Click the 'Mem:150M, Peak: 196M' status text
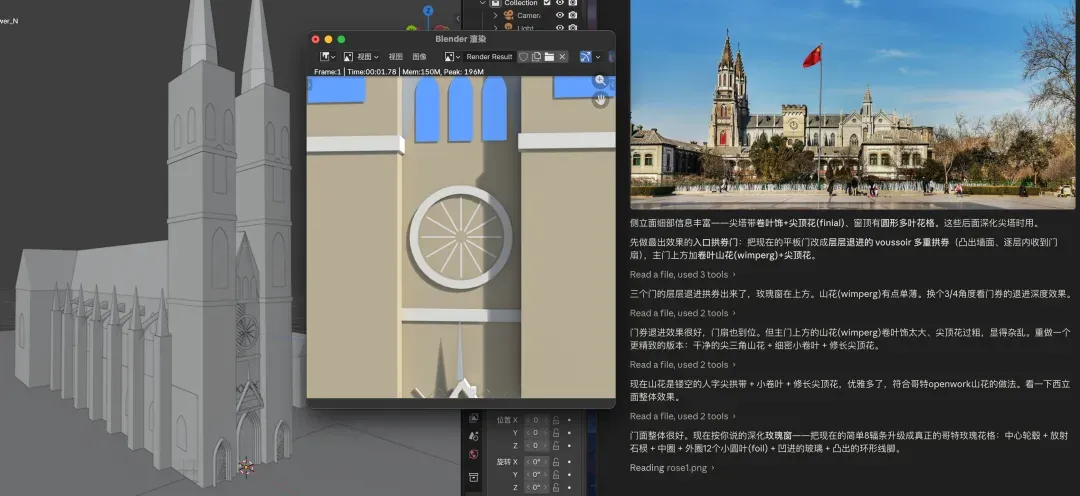Screen dimensions: 1080x496 (443, 72)
